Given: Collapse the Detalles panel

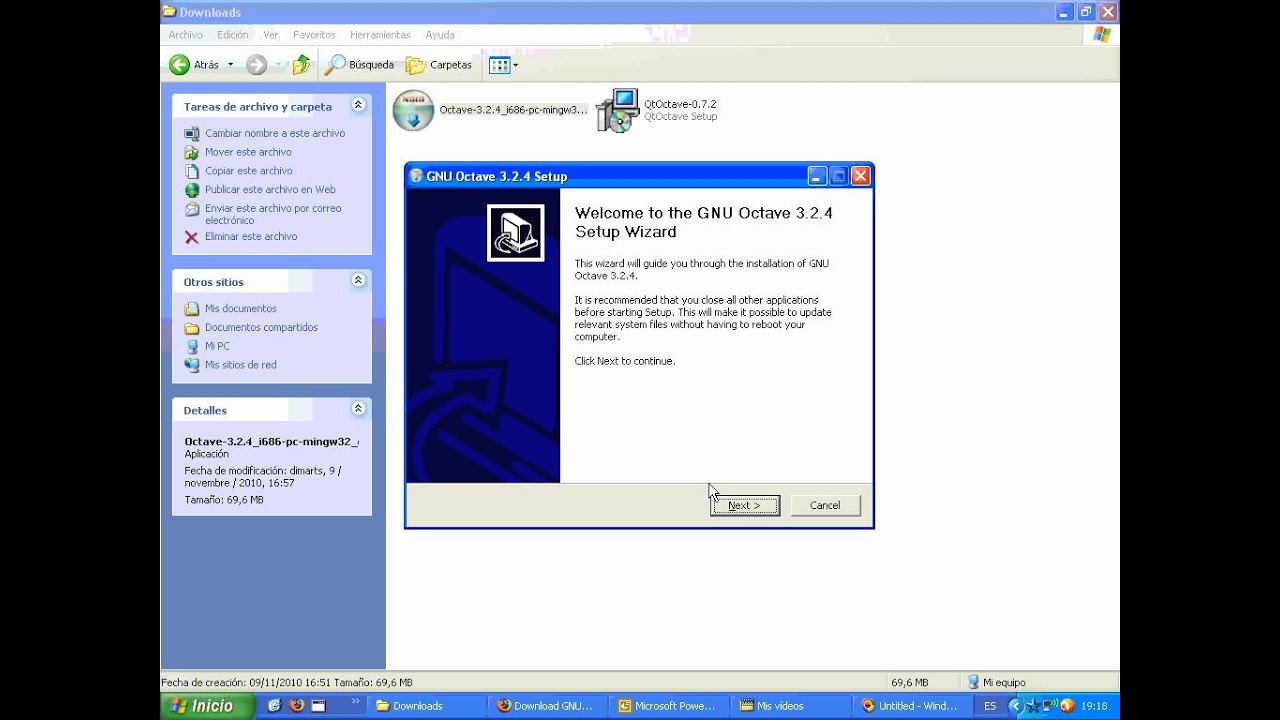Looking at the screenshot, I should tap(358, 409).
